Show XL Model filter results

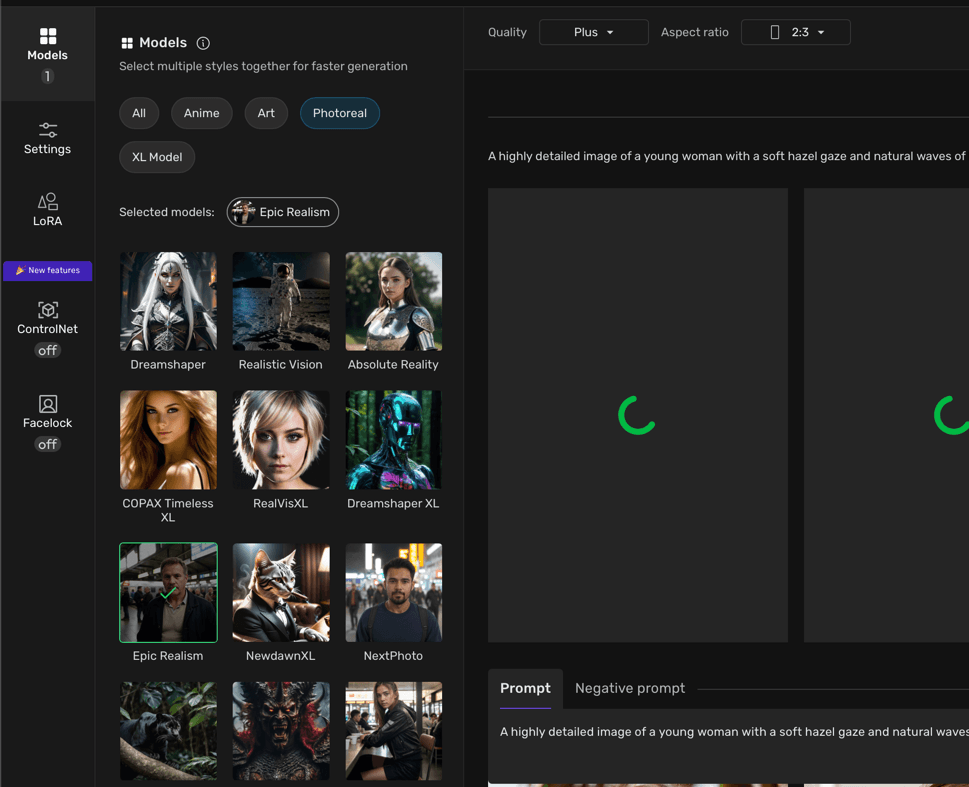click(x=157, y=157)
